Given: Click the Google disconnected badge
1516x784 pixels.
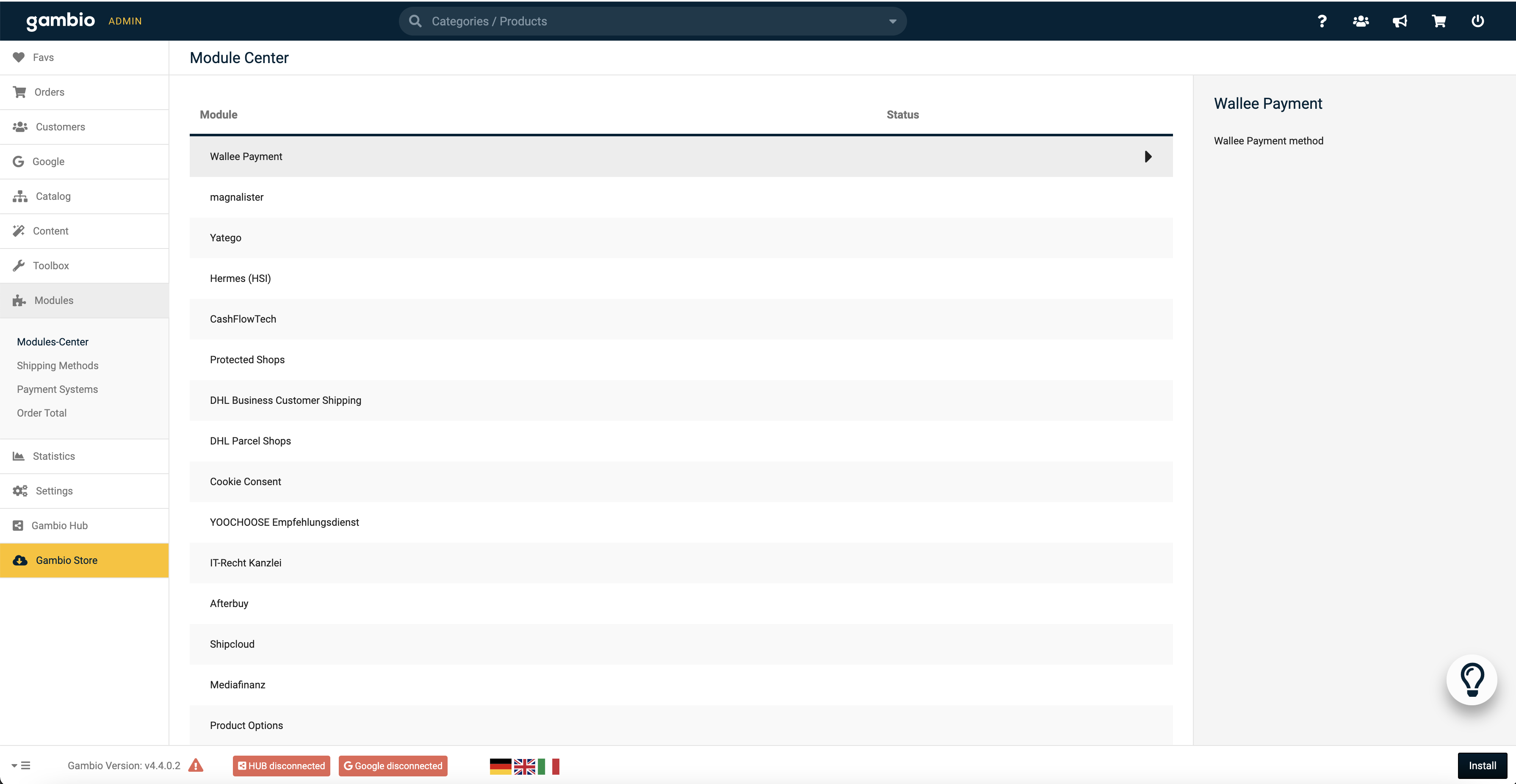Looking at the screenshot, I should 393,765.
